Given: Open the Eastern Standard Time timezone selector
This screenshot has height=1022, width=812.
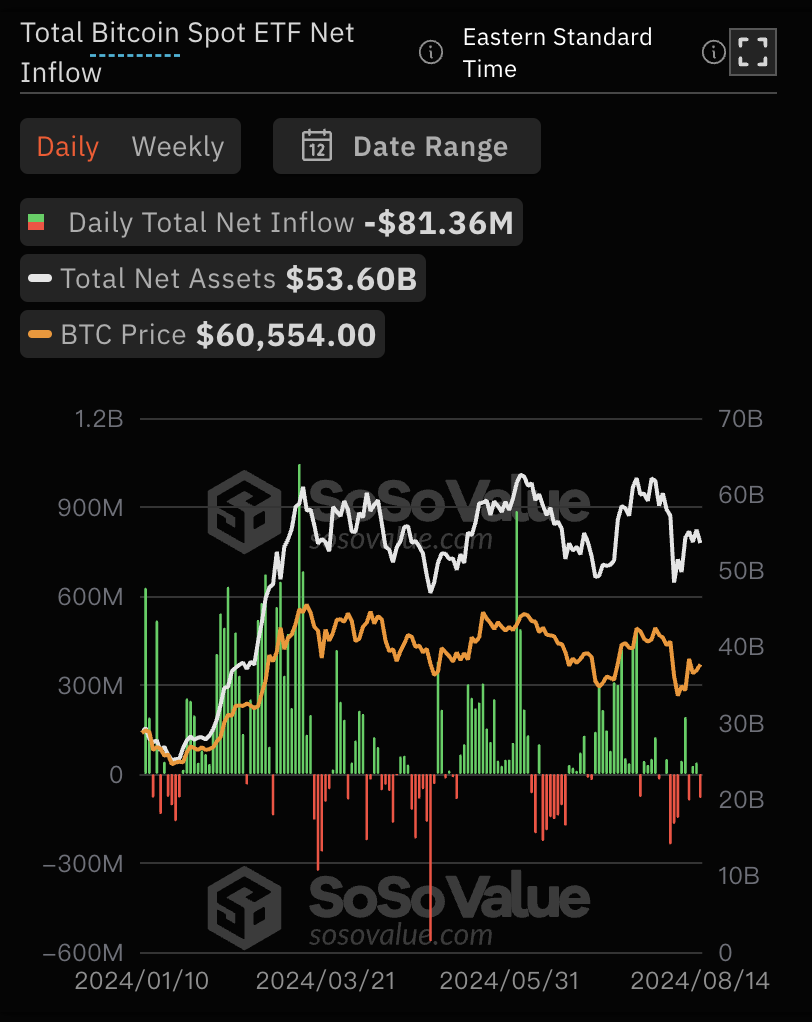Looking at the screenshot, I should click(557, 52).
